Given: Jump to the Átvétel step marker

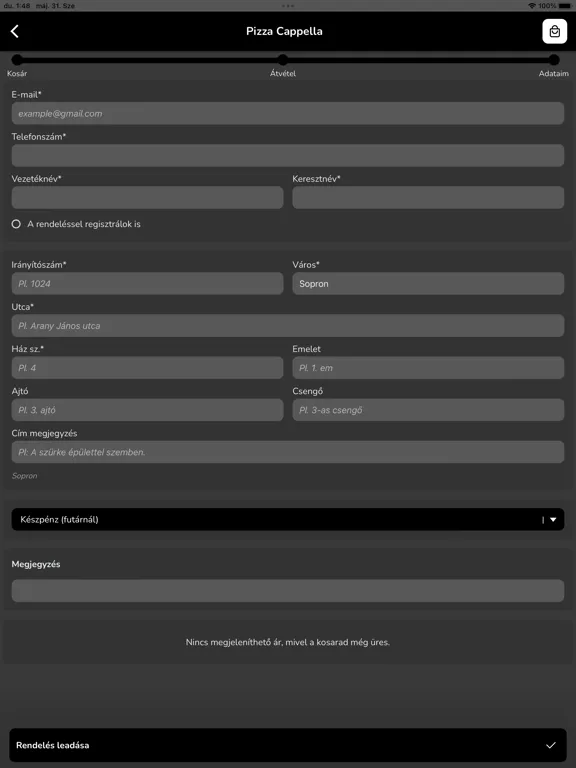Looking at the screenshot, I should pyautogui.click(x=283, y=60).
